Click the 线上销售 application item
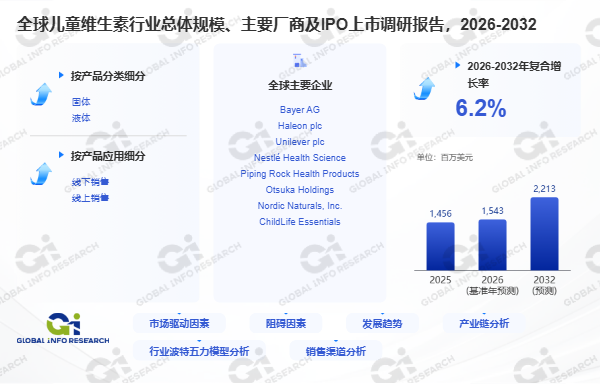The width and height of the screenshot is (600, 384). coord(90,198)
